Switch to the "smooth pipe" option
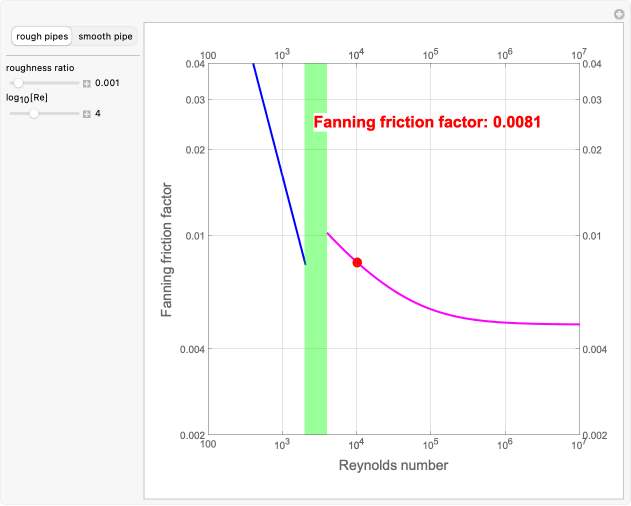 click(x=105, y=37)
